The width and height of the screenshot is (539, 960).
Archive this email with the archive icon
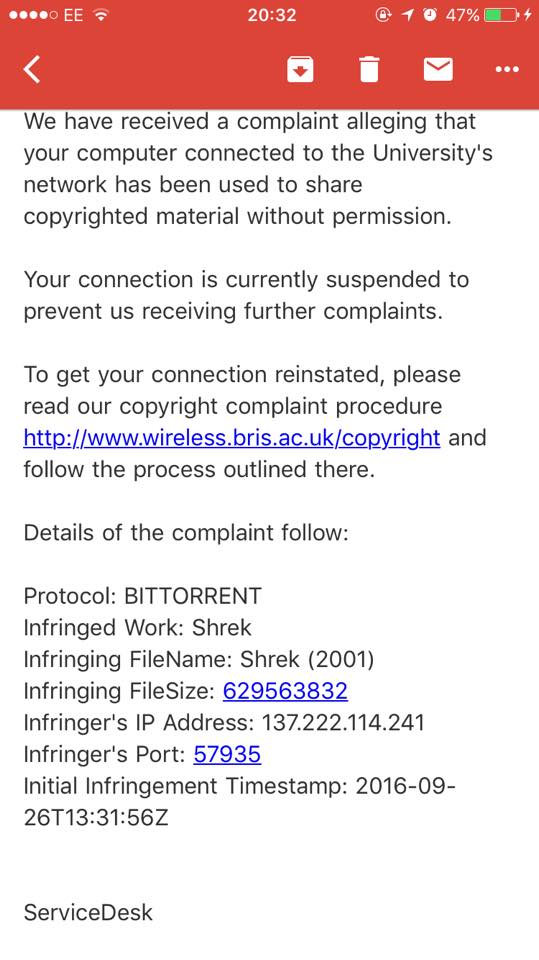[x=300, y=69]
